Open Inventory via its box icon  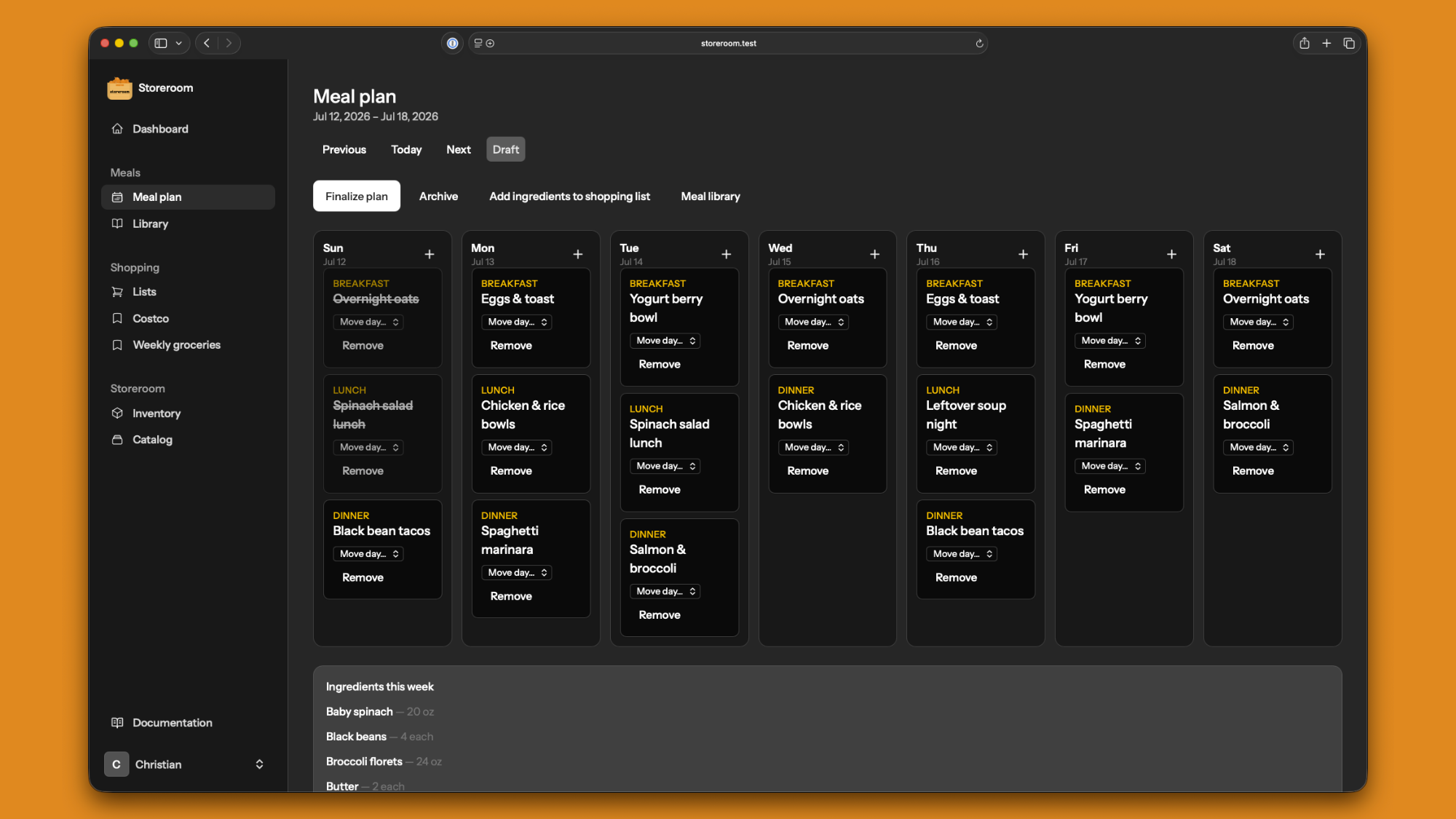click(117, 414)
